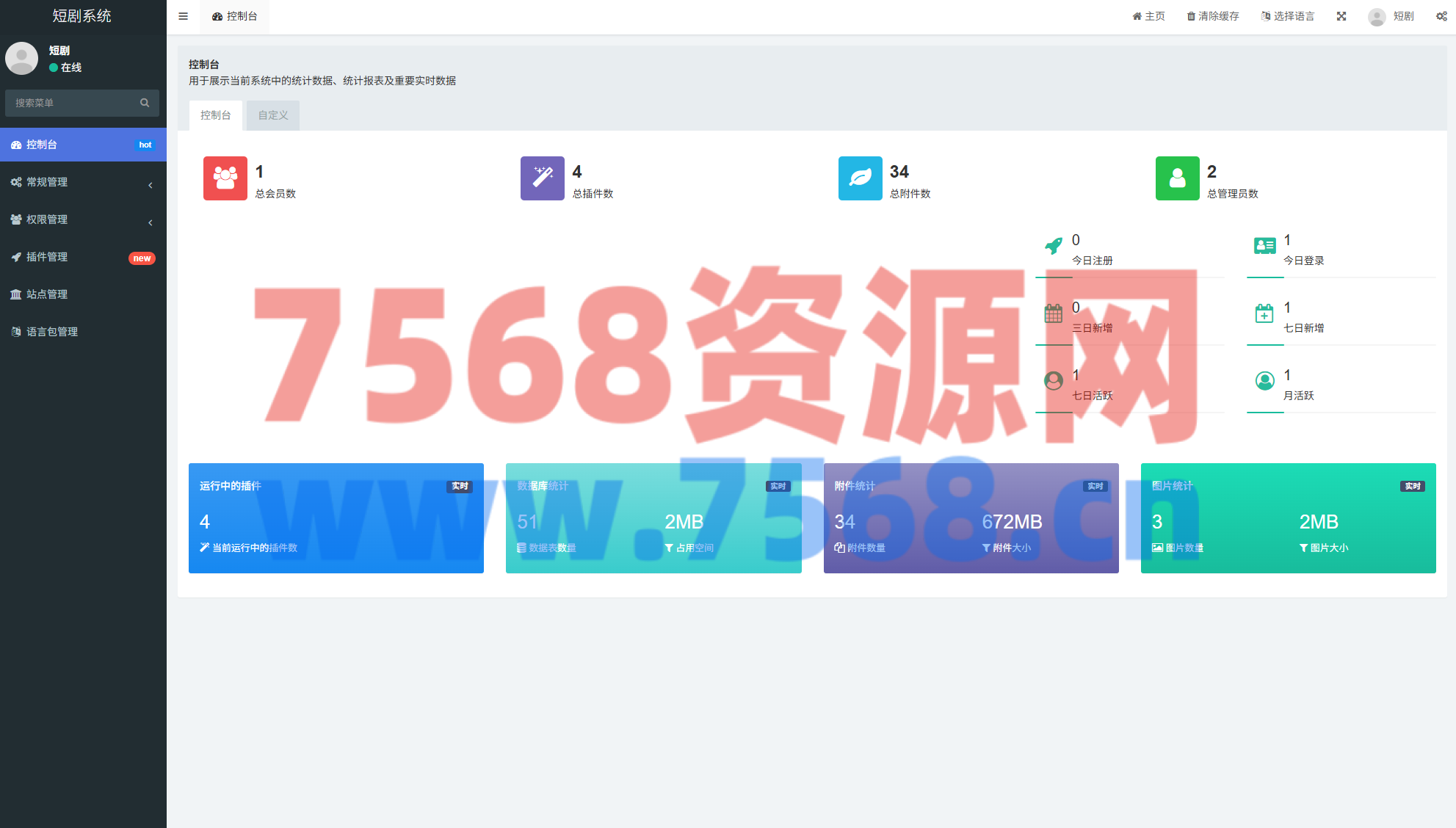1456x828 pixels.
Task: Click the search magnifier in menu search box
Action: (145, 103)
